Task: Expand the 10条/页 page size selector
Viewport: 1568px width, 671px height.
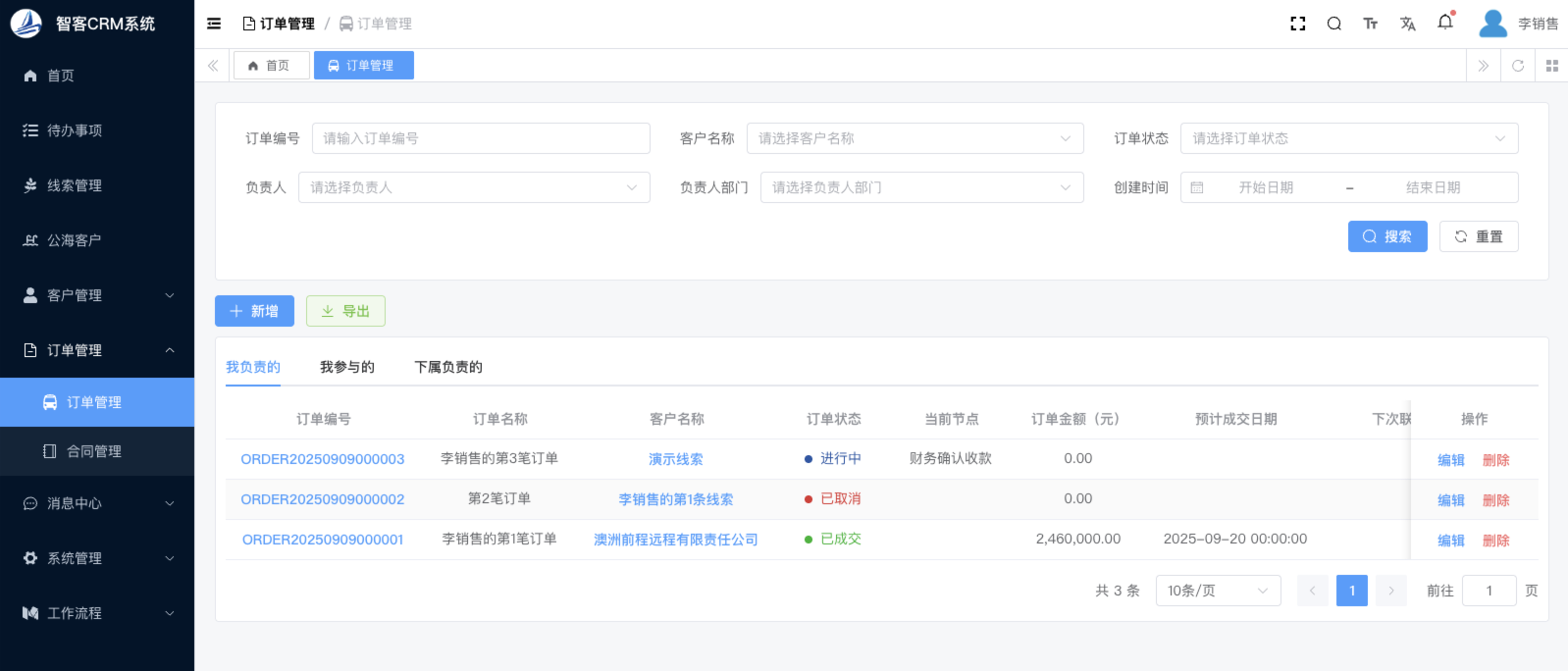Action: (1218, 591)
